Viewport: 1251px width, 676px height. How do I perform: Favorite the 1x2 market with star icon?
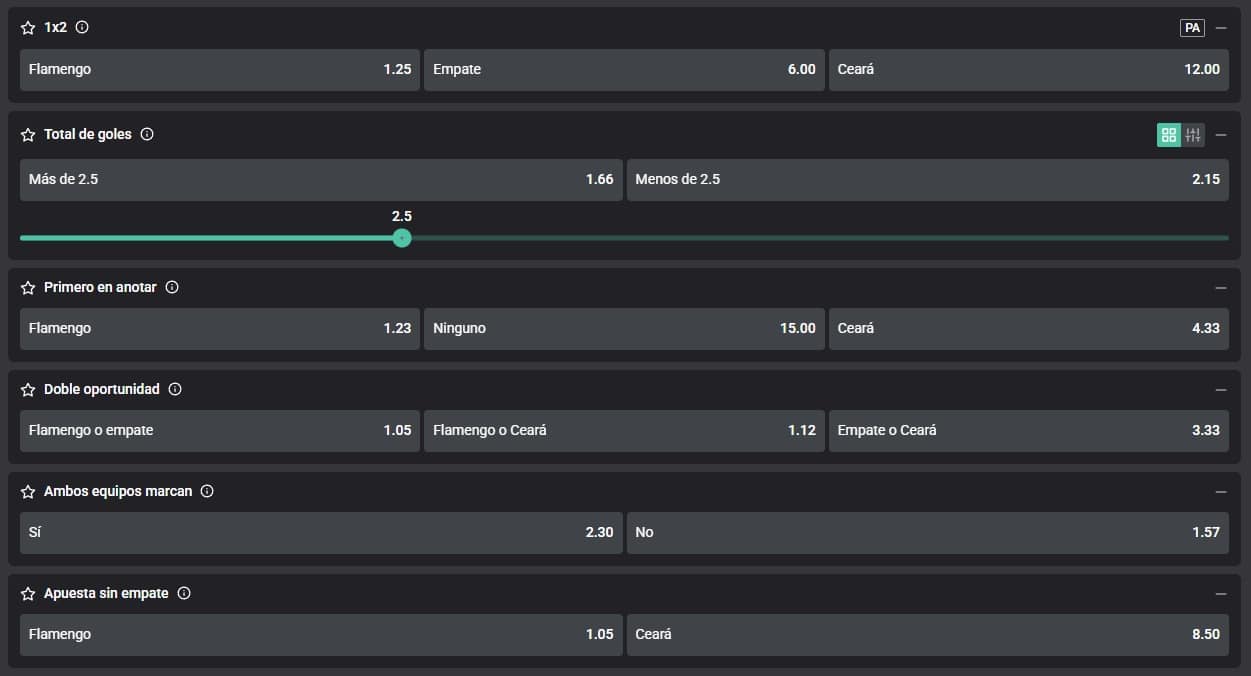tap(28, 28)
